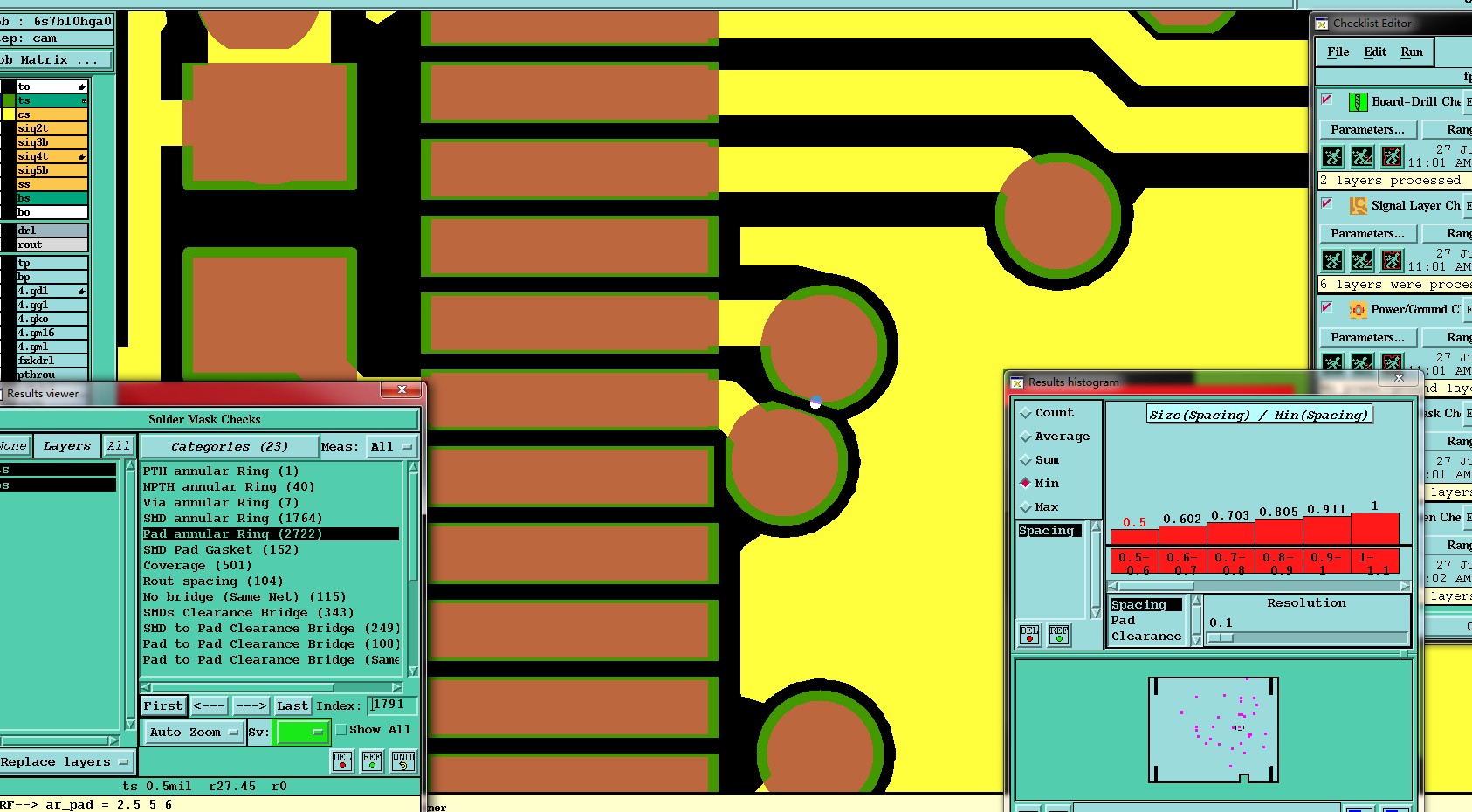1472x812 pixels.
Task: Click red-framed third run icon under Board-Drill Checks
Action: pos(1393,156)
